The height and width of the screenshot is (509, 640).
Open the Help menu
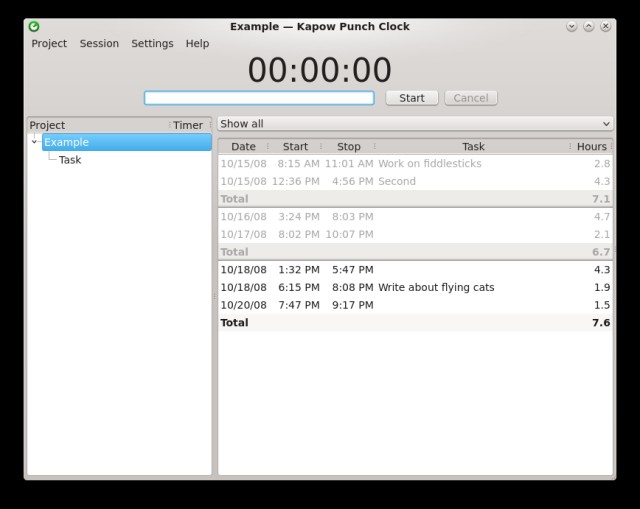pyautogui.click(x=197, y=44)
